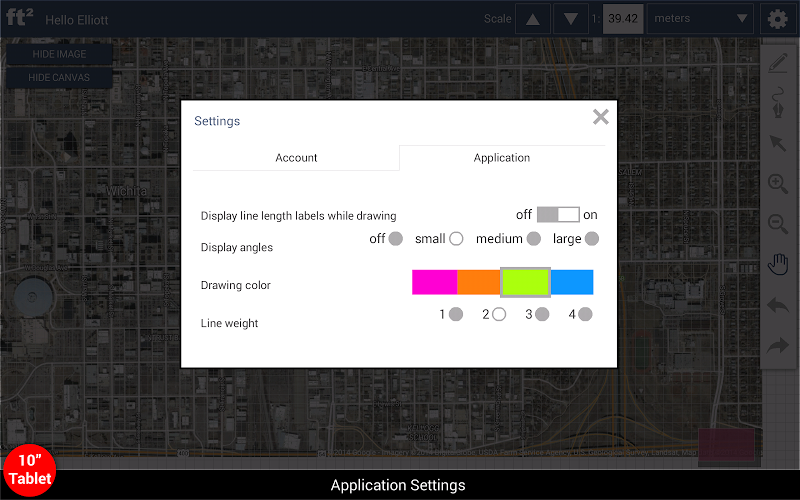Click the Hide Image button

point(59,54)
